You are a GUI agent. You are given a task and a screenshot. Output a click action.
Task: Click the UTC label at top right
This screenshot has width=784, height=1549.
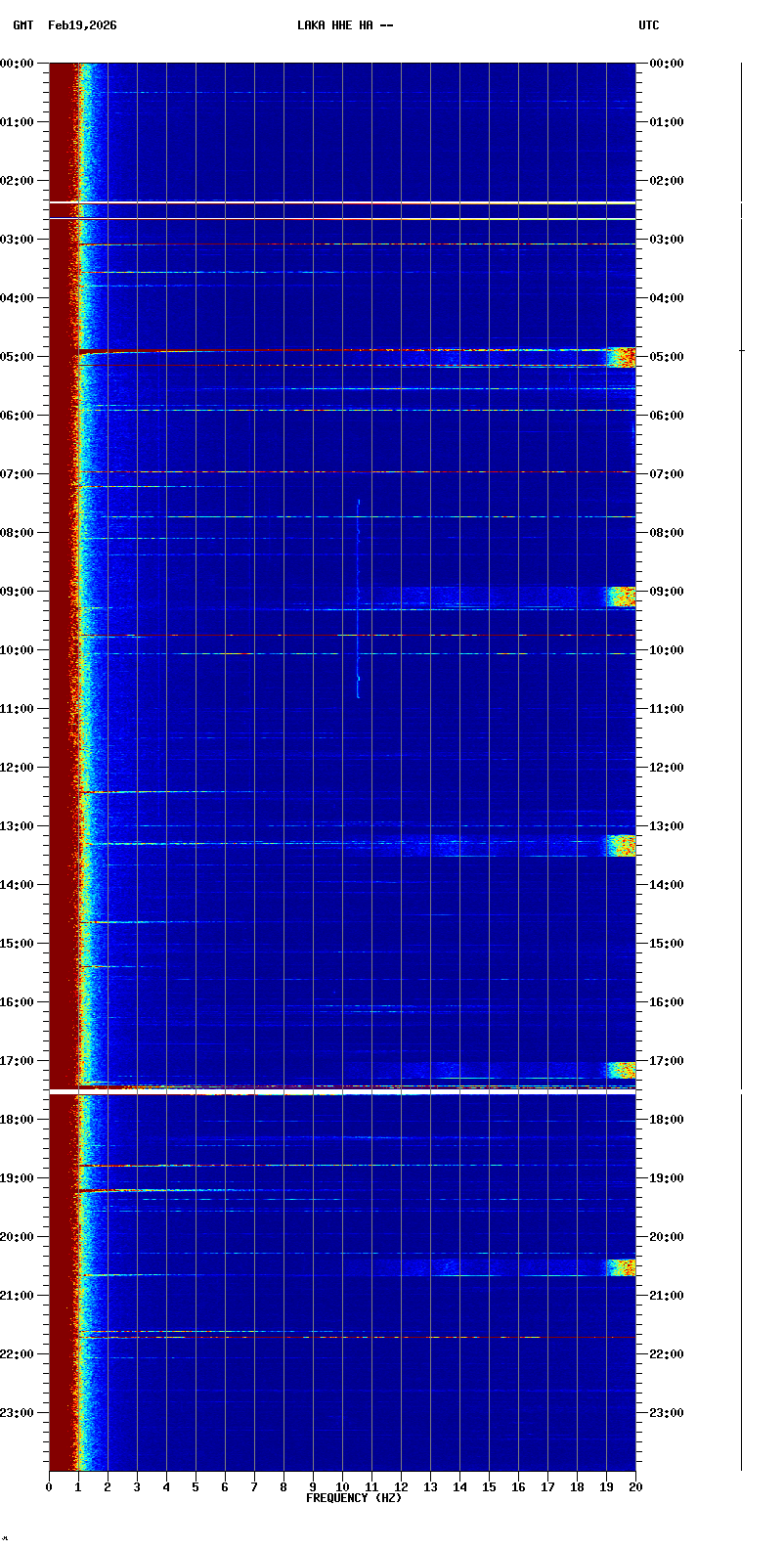(649, 25)
